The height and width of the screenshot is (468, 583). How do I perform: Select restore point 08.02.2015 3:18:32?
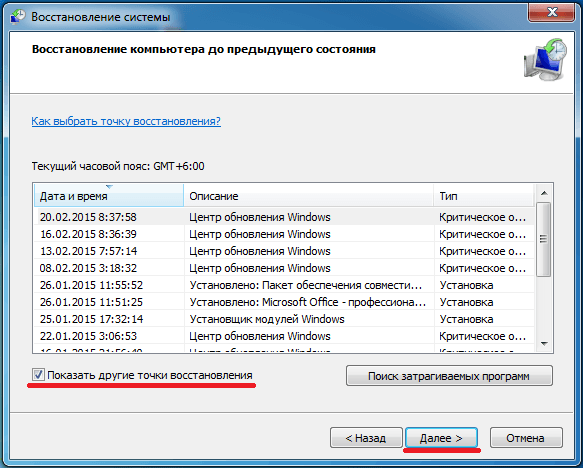pos(284,268)
